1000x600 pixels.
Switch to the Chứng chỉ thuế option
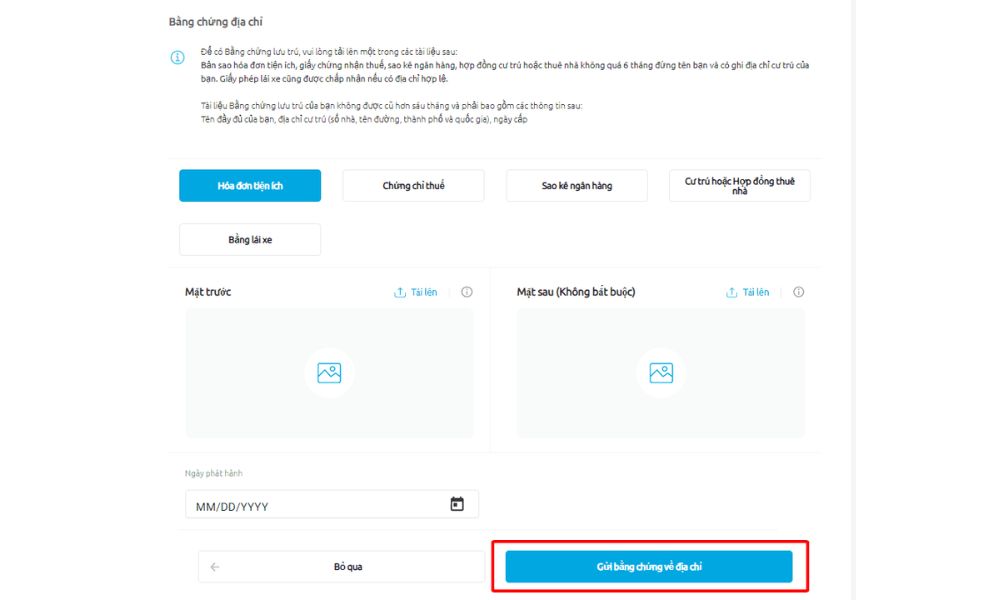coord(413,186)
